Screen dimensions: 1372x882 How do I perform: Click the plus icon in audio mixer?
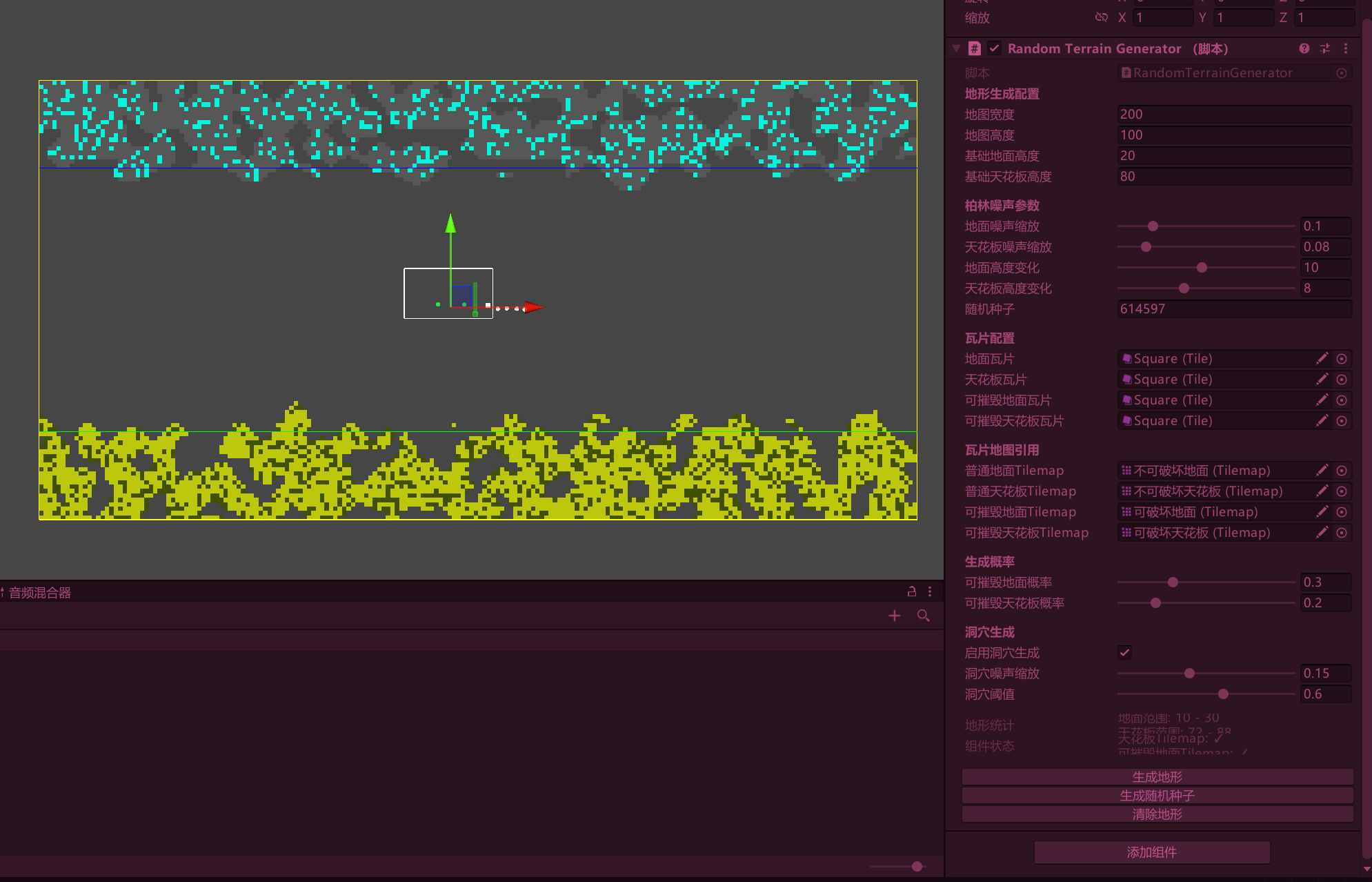(x=895, y=616)
